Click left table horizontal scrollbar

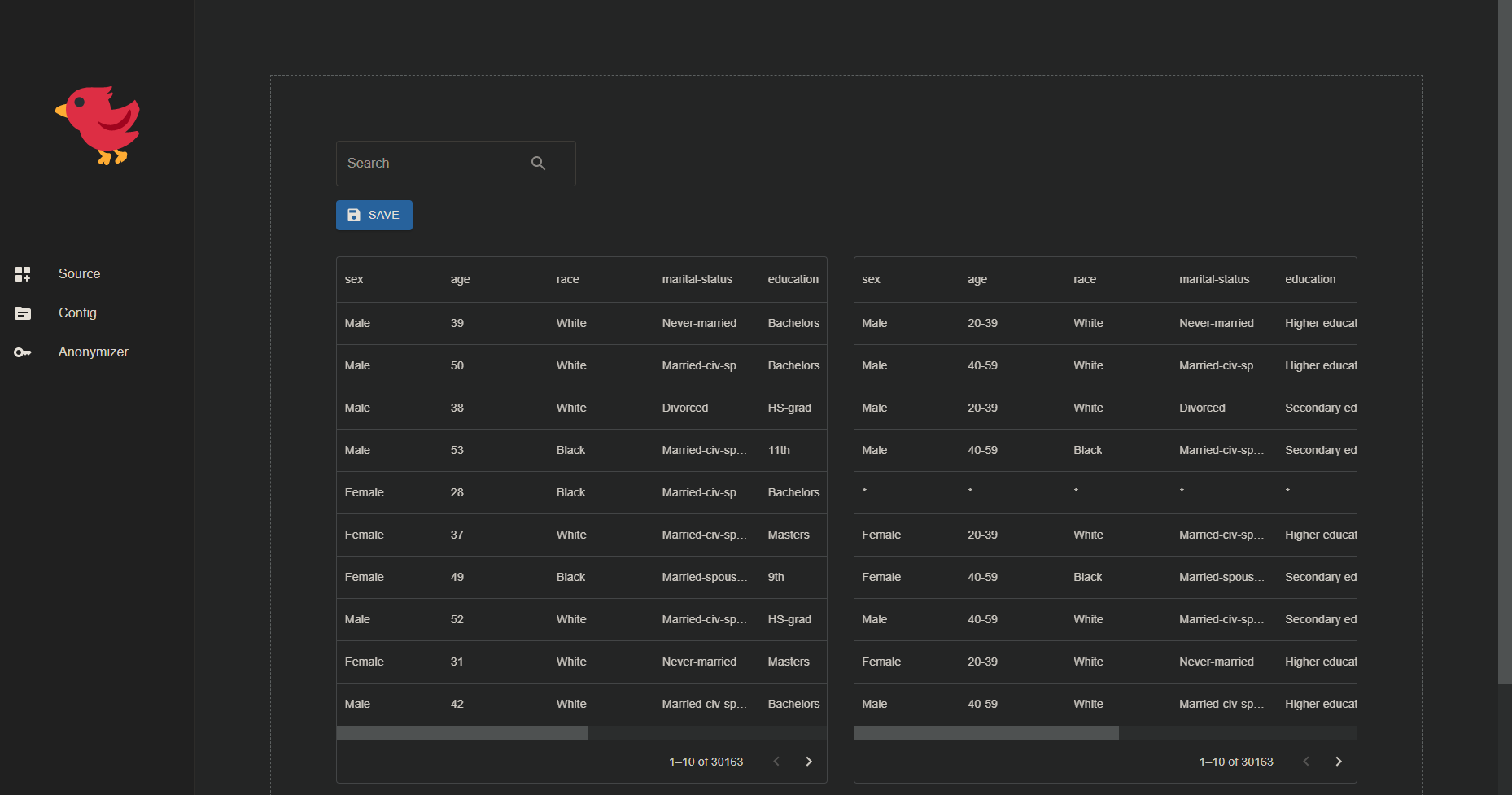tap(462, 733)
